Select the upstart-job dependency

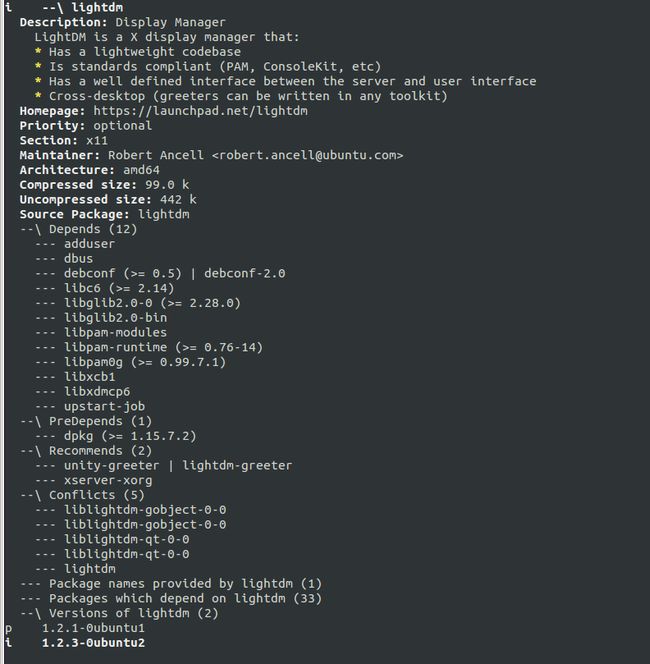[x=104, y=407]
